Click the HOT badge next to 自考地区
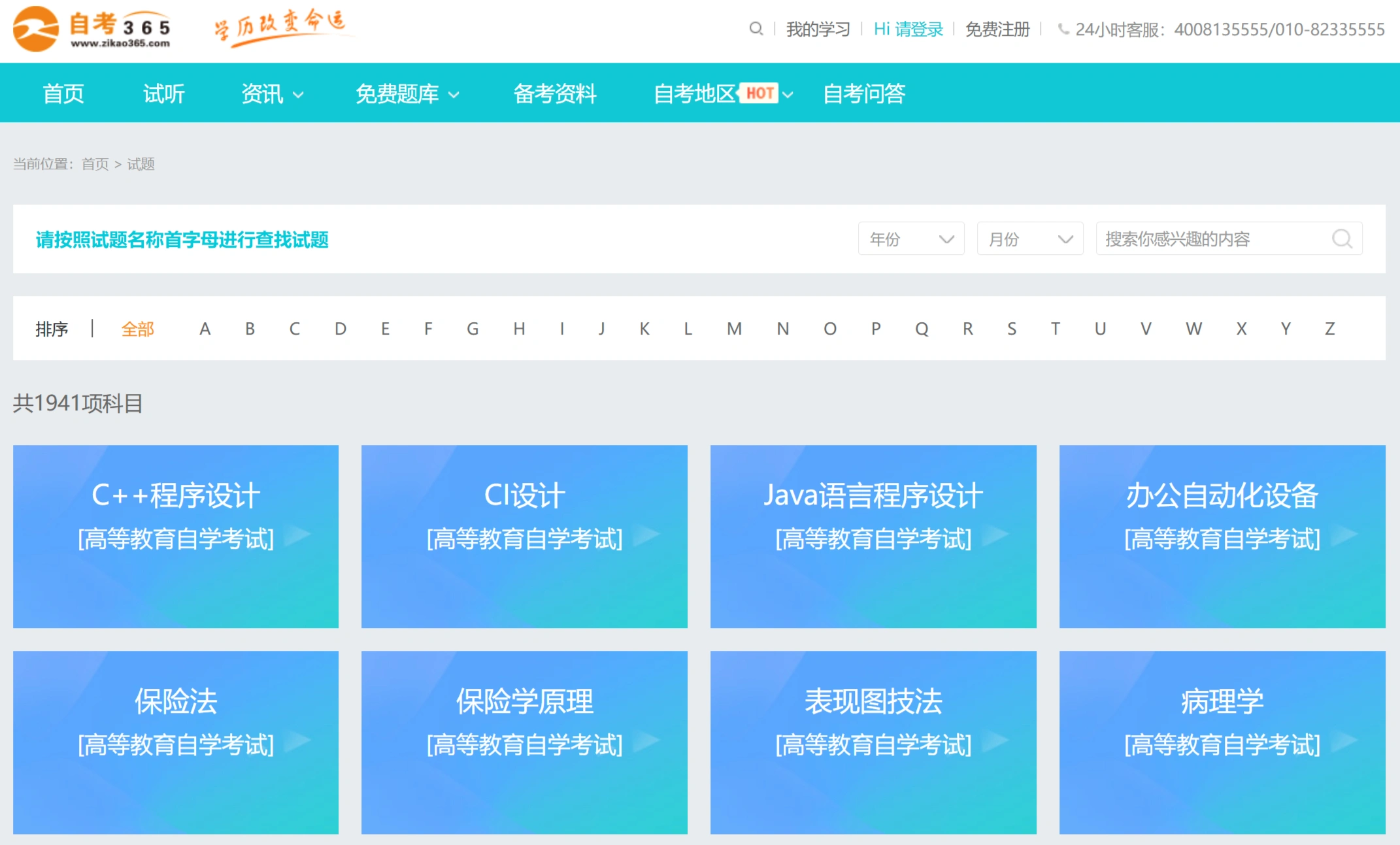Viewport: 1400px width, 845px height. click(759, 93)
